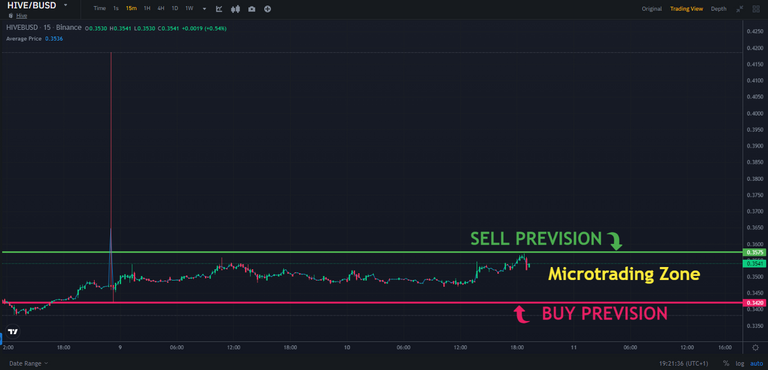This screenshot has width=768, height=370.
Task: Click the HIVEBUSD · 15 · Binance legend title
Action: click(44, 28)
